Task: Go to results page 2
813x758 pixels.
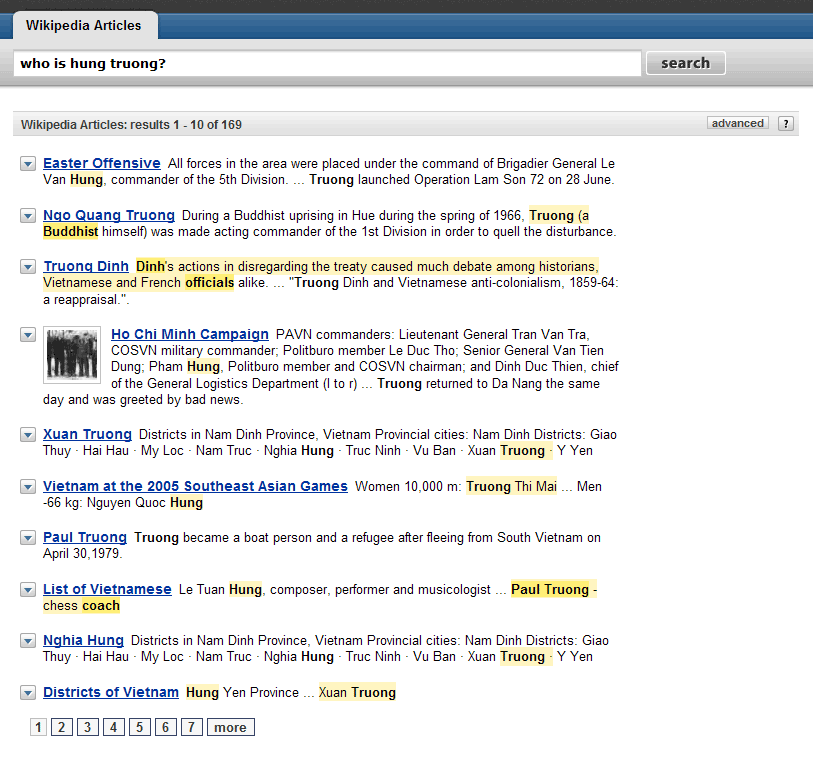Action: coord(62,727)
